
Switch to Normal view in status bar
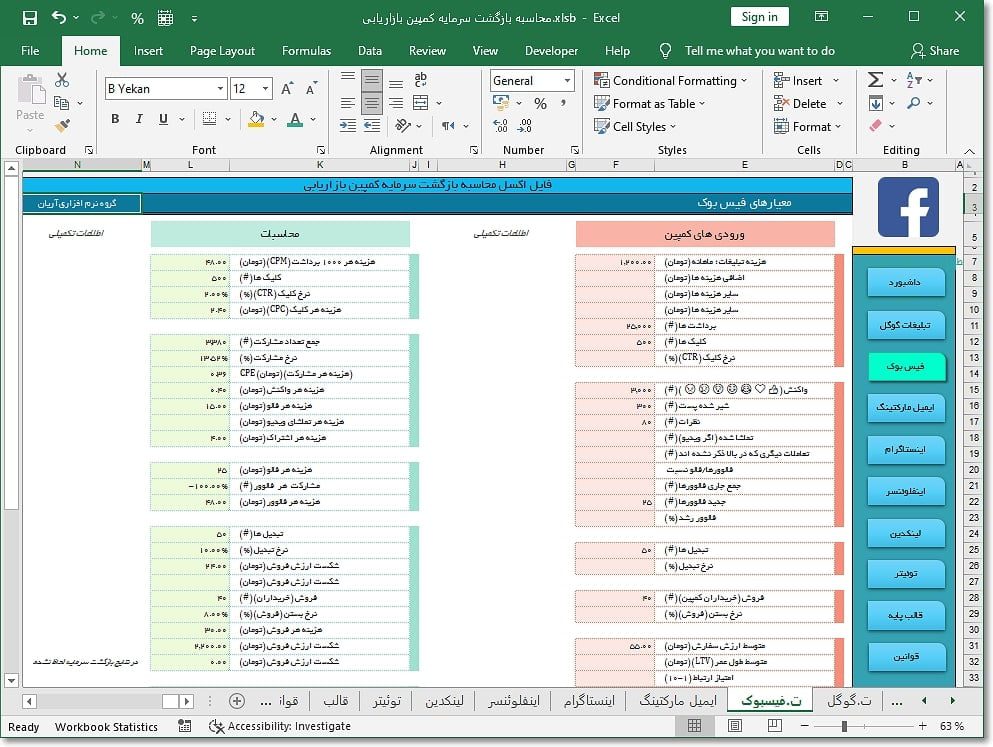point(694,726)
